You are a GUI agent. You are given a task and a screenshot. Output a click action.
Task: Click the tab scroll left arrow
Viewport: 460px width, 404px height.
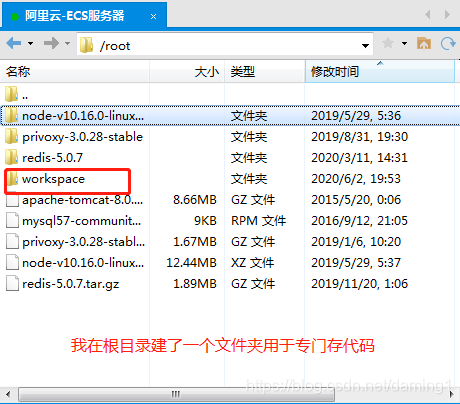[428, 15]
